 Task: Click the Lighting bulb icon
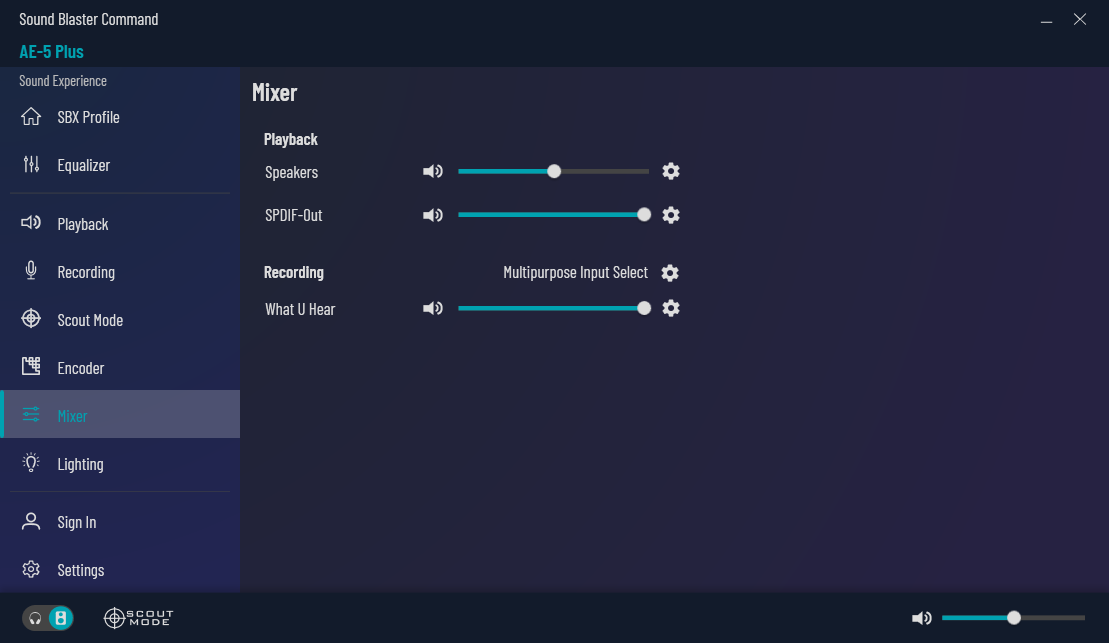pyautogui.click(x=31, y=463)
